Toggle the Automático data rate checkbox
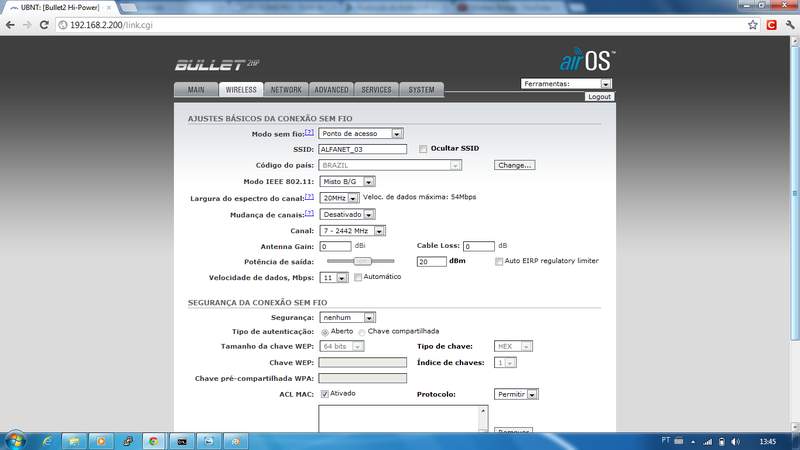800x450 pixels. click(358, 277)
